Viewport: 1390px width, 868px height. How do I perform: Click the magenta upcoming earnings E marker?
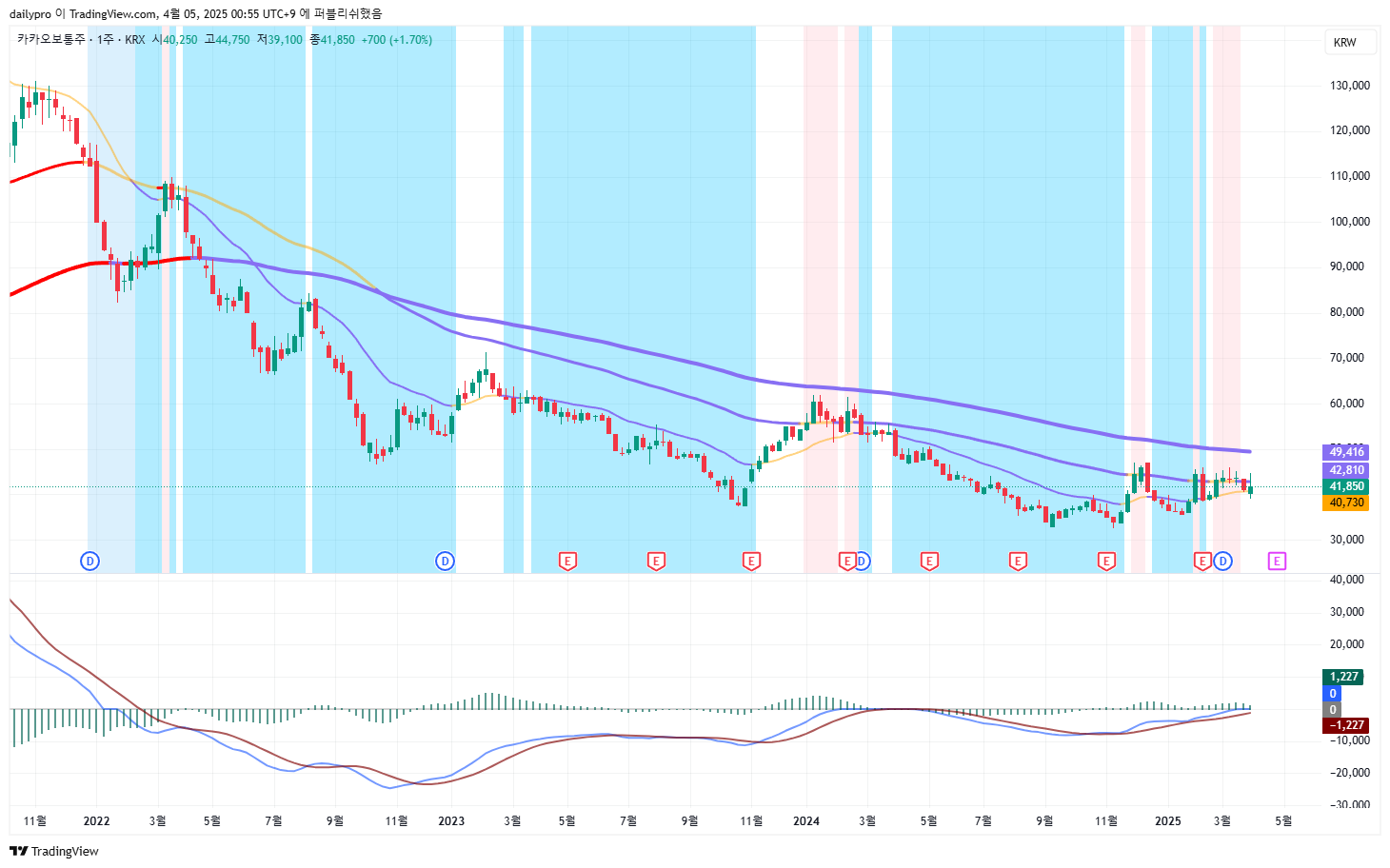click(1277, 562)
